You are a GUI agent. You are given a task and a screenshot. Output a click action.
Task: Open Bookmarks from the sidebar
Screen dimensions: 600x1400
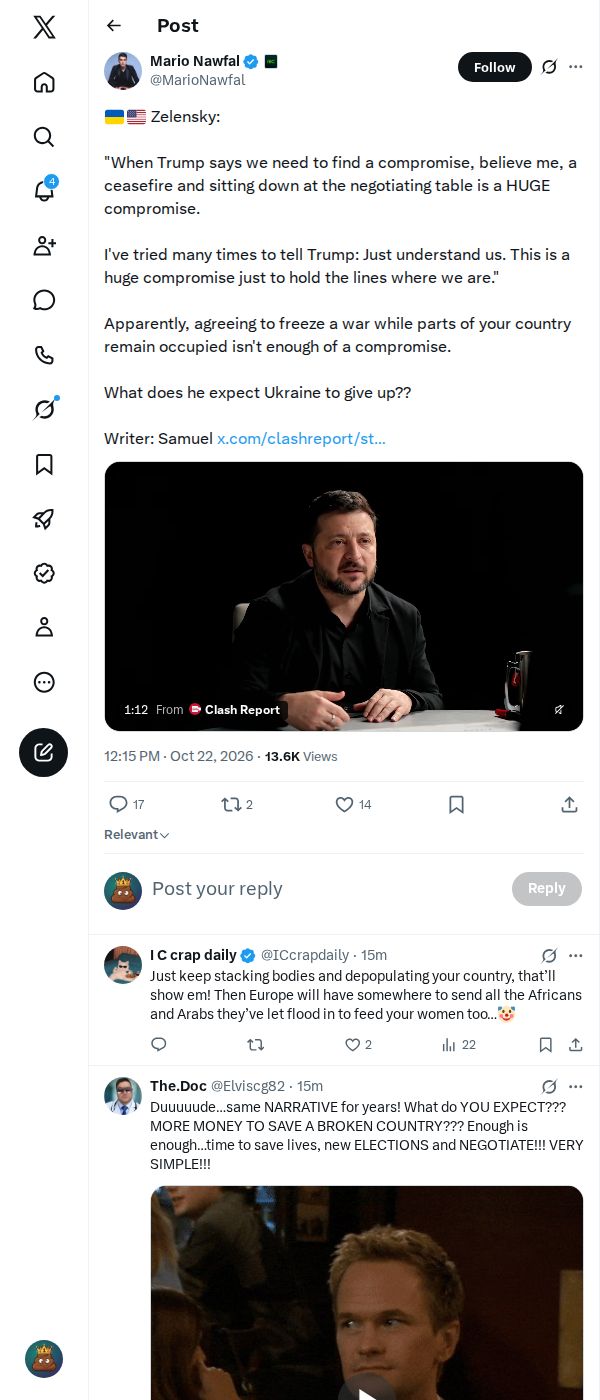tap(44, 464)
